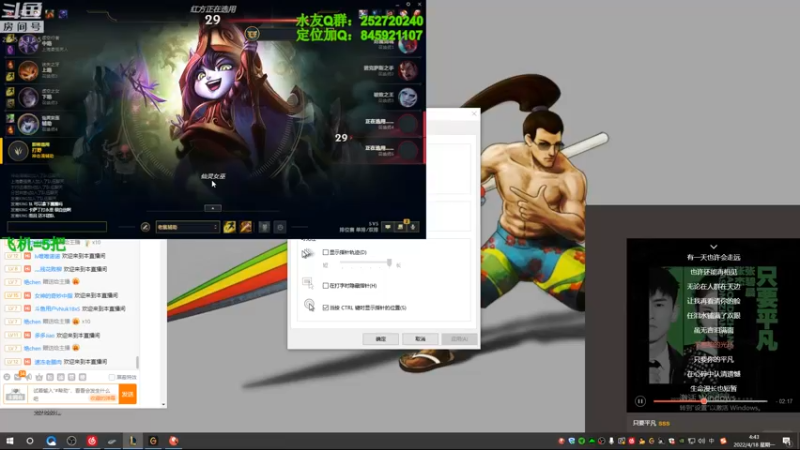Click the orange send button in Douyu chat
The height and width of the screenshot is (450, 800).
coord(128,394)
